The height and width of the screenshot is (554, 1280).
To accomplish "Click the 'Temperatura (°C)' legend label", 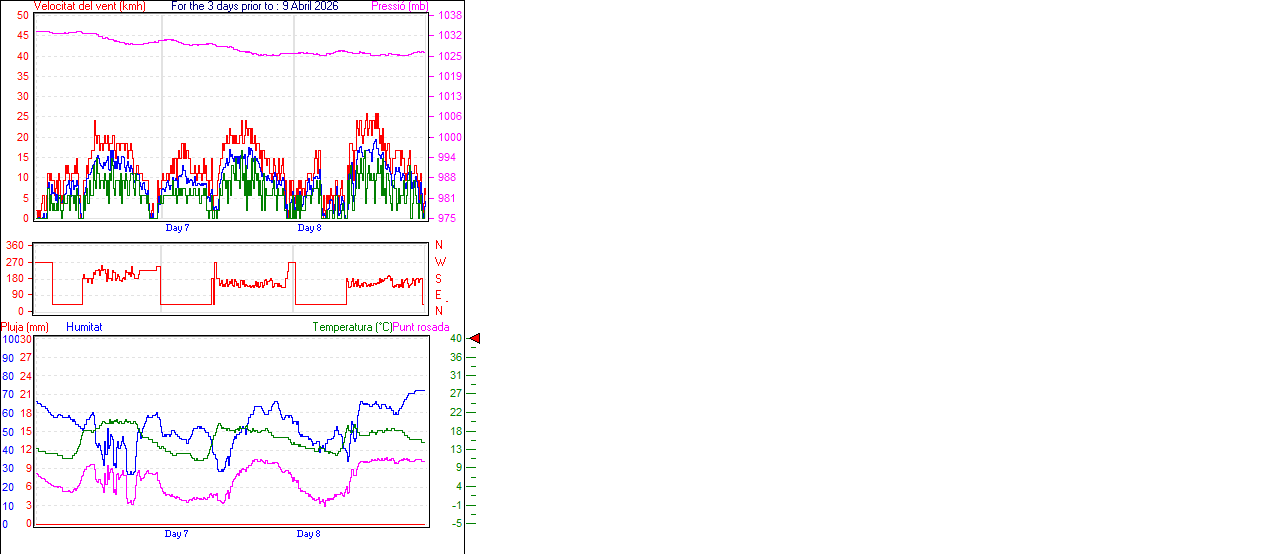I will [352, 327].
